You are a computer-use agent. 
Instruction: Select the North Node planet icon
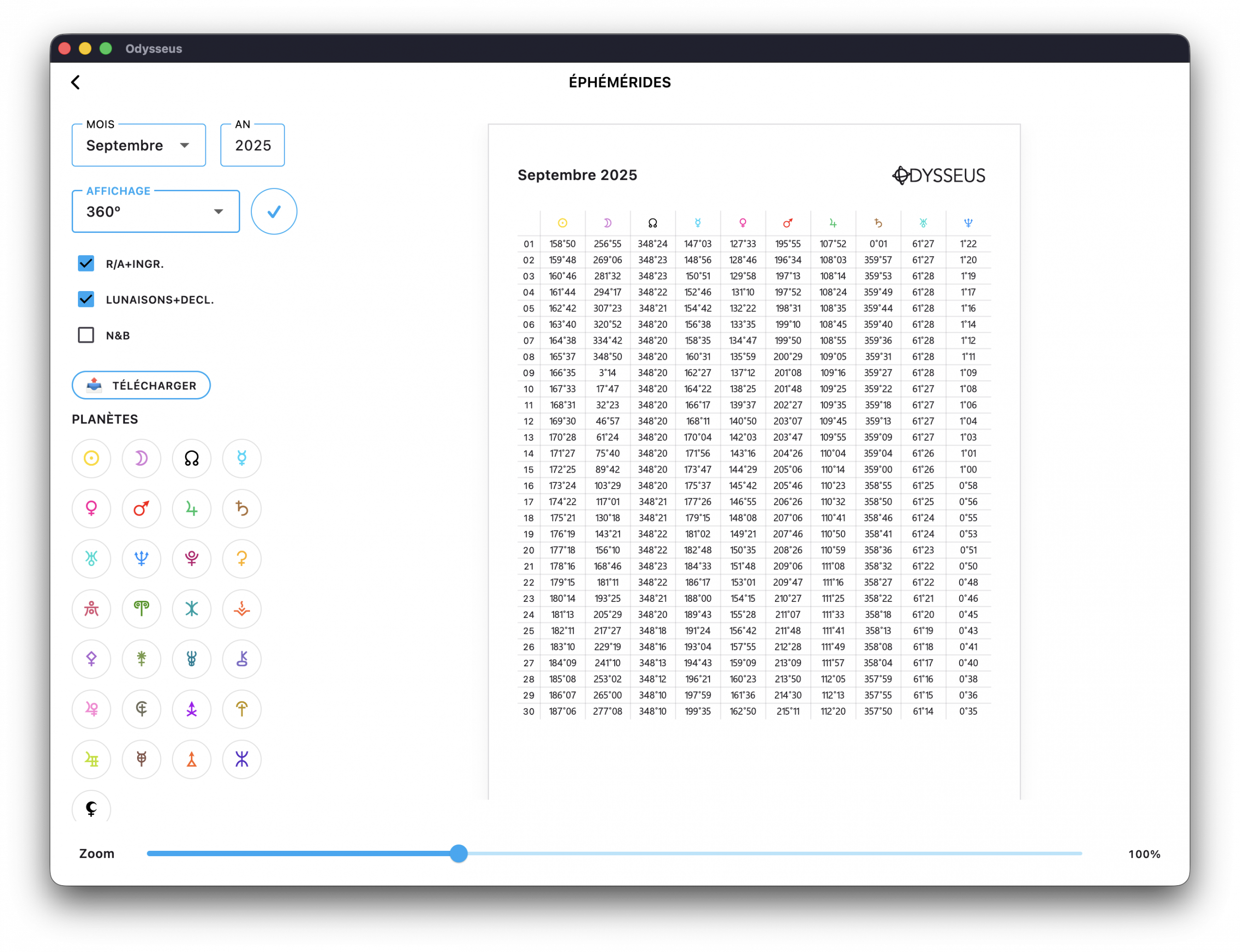tap(191, 458)
